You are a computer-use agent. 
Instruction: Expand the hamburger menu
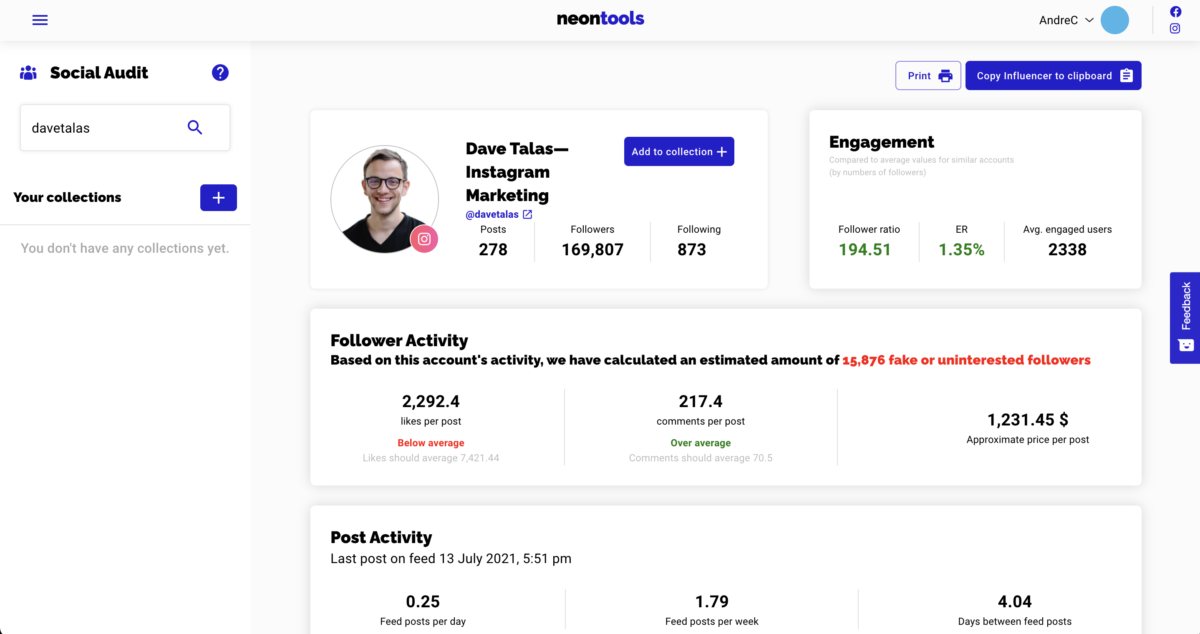40,19
